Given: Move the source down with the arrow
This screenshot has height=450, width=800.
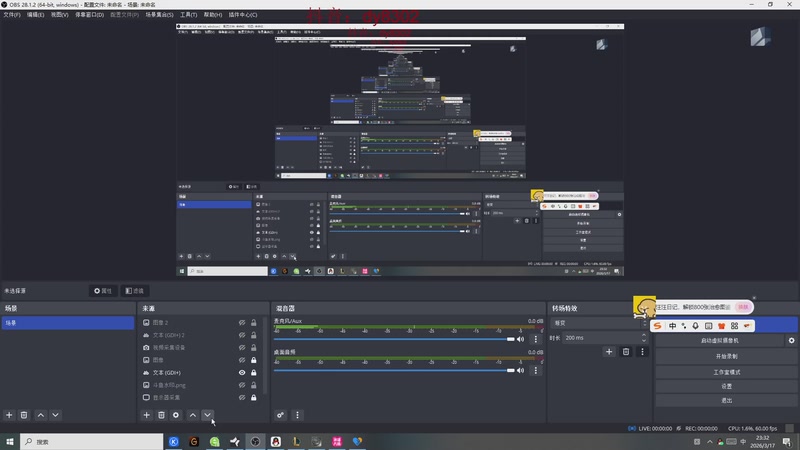Looking at the screenshot, I should click(x=208, y=415).
